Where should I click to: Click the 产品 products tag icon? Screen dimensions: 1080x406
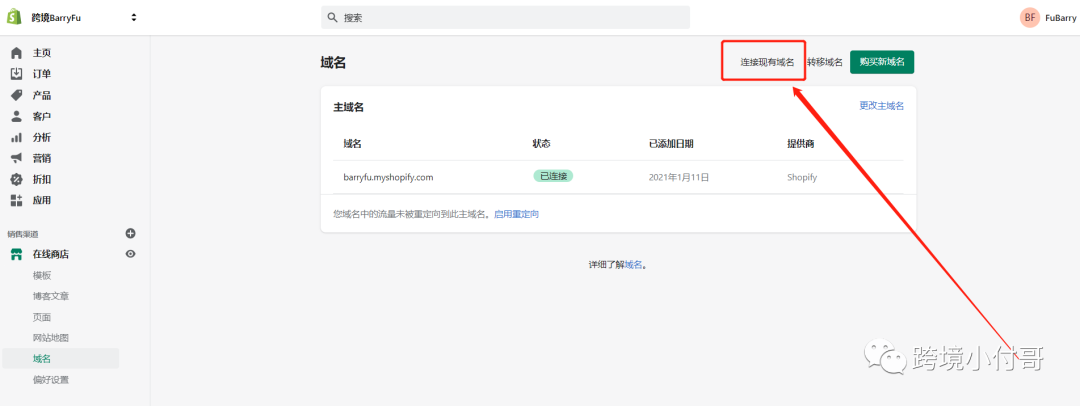click(17, 95)
